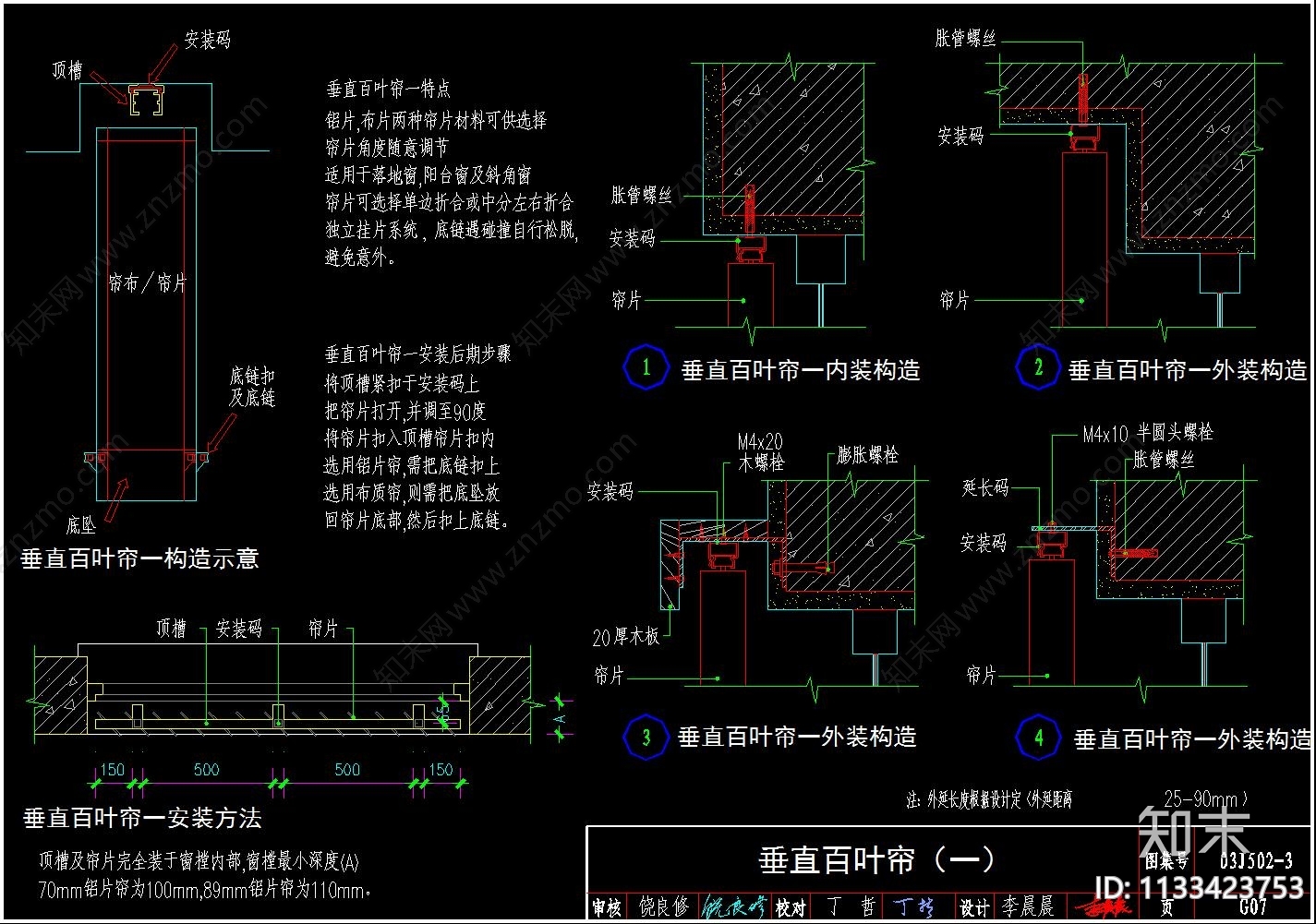Select the text '避免意外。'

362,258
